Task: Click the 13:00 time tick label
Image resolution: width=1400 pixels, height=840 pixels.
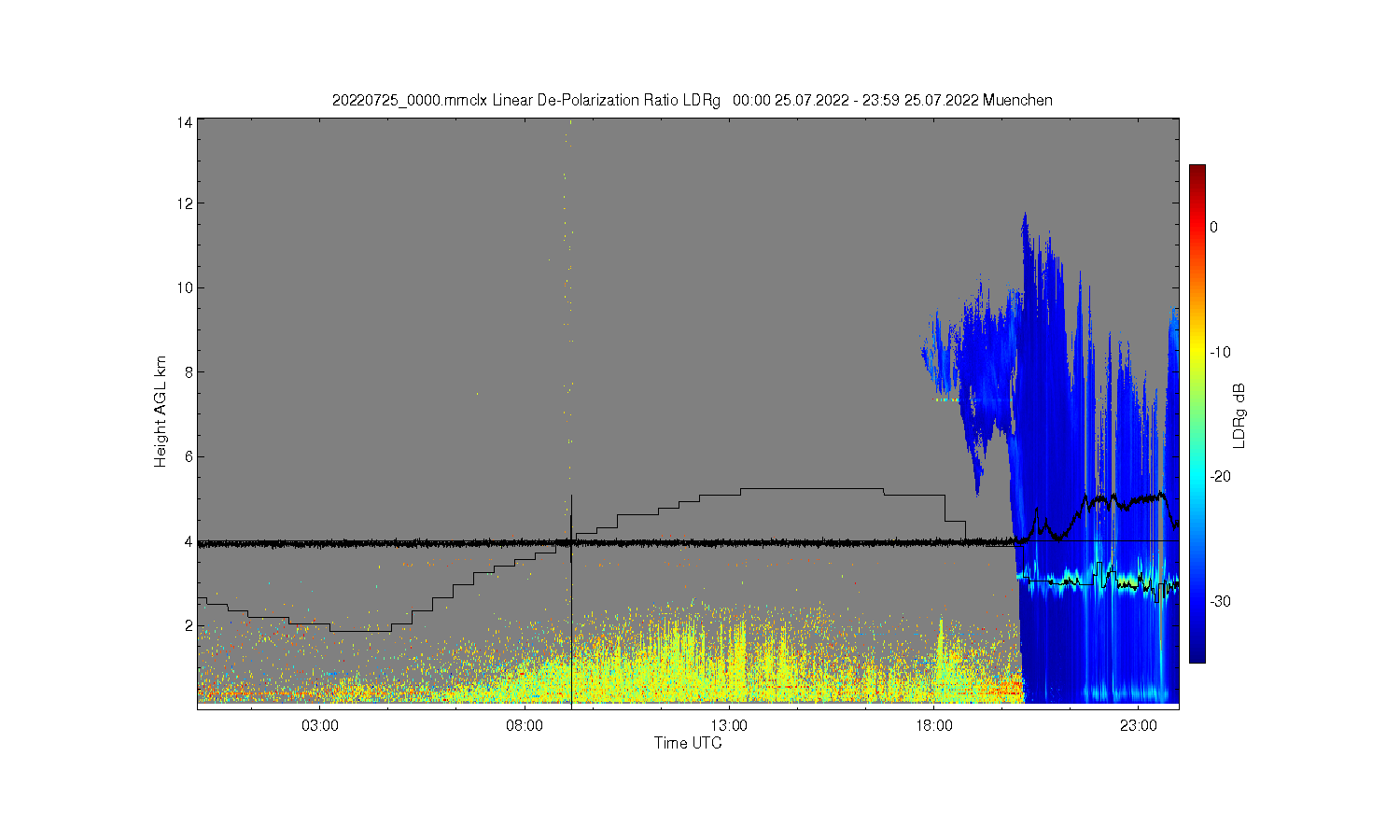Action: click(729, 726)
